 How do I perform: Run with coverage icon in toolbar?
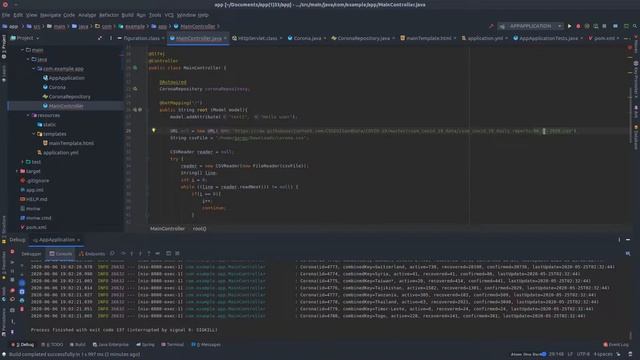[x=587, y=26]
